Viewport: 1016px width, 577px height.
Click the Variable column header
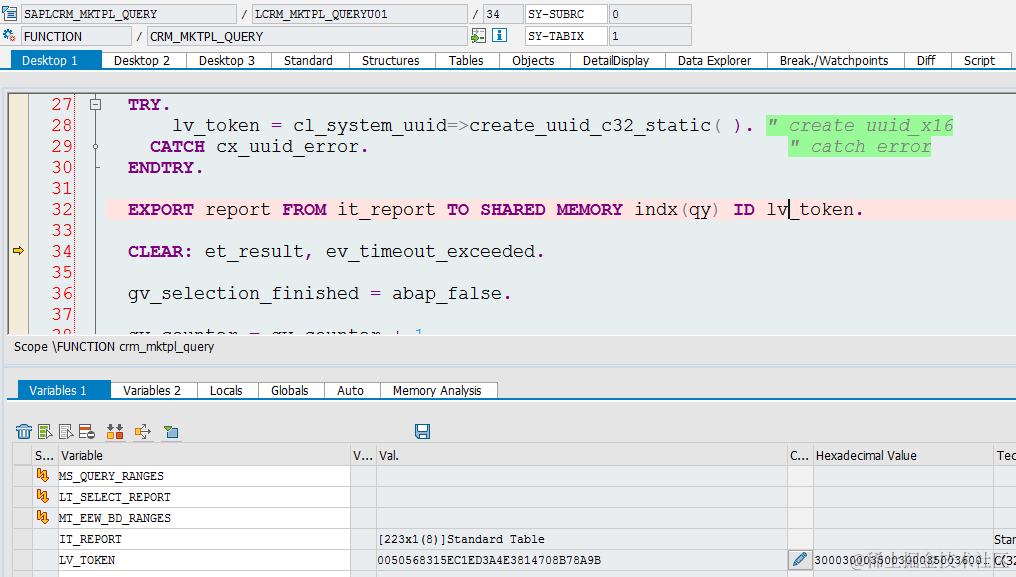[x=203, y=455]
